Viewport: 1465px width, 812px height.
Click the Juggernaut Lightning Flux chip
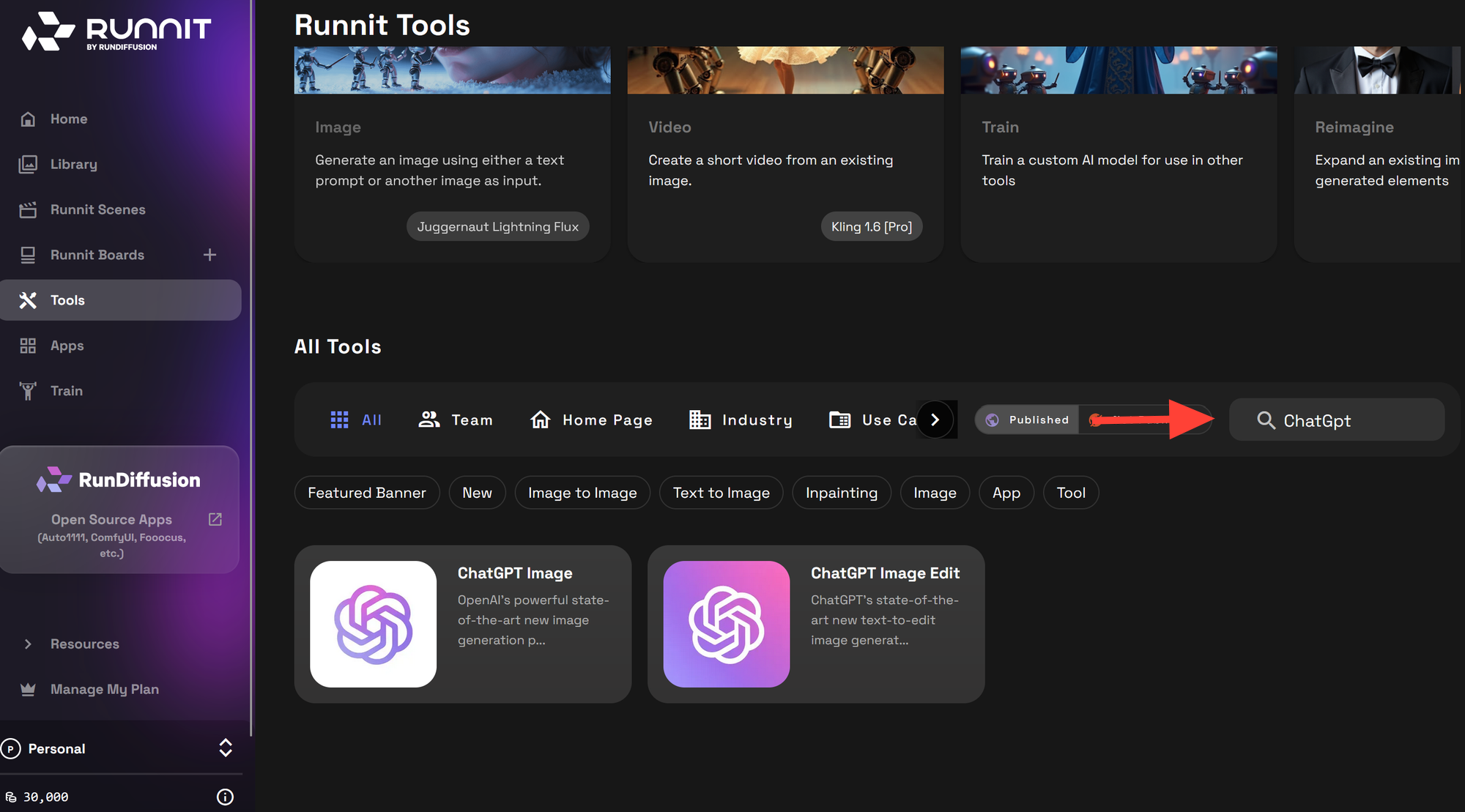(498, 226)
